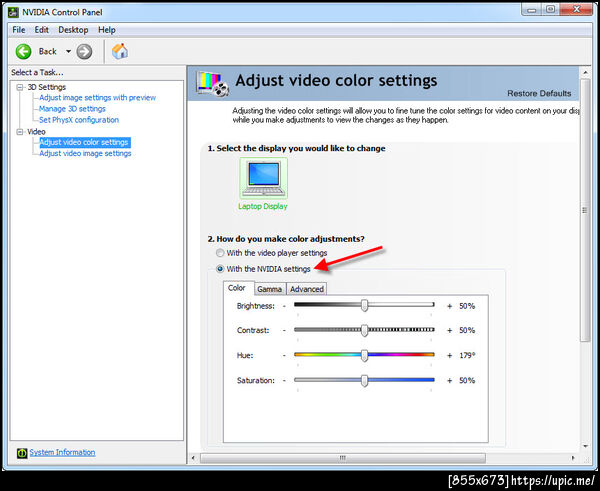The image size is (600, 491).
Task: Click the Brightness minus button
Action: click(x=284, y=306)
